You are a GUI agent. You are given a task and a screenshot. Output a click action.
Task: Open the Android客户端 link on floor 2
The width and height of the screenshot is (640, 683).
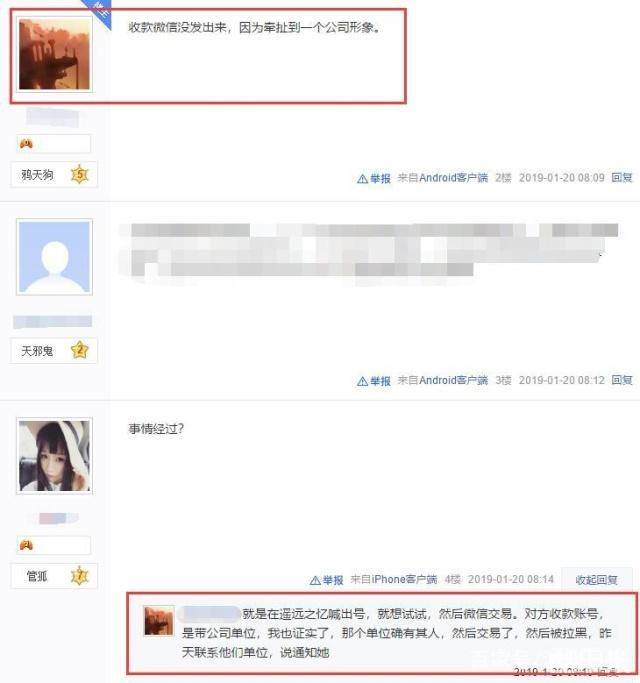click(x=454, y=178)
